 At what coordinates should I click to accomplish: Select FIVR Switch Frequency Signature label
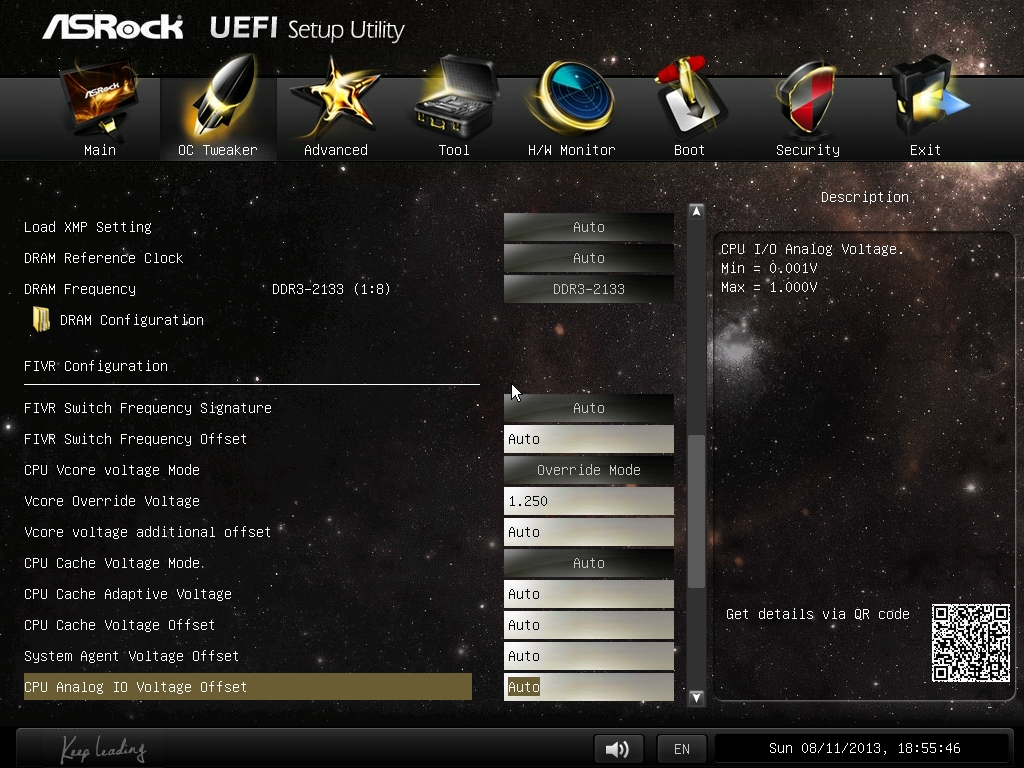pyautogui.click(x=148, y=408)
